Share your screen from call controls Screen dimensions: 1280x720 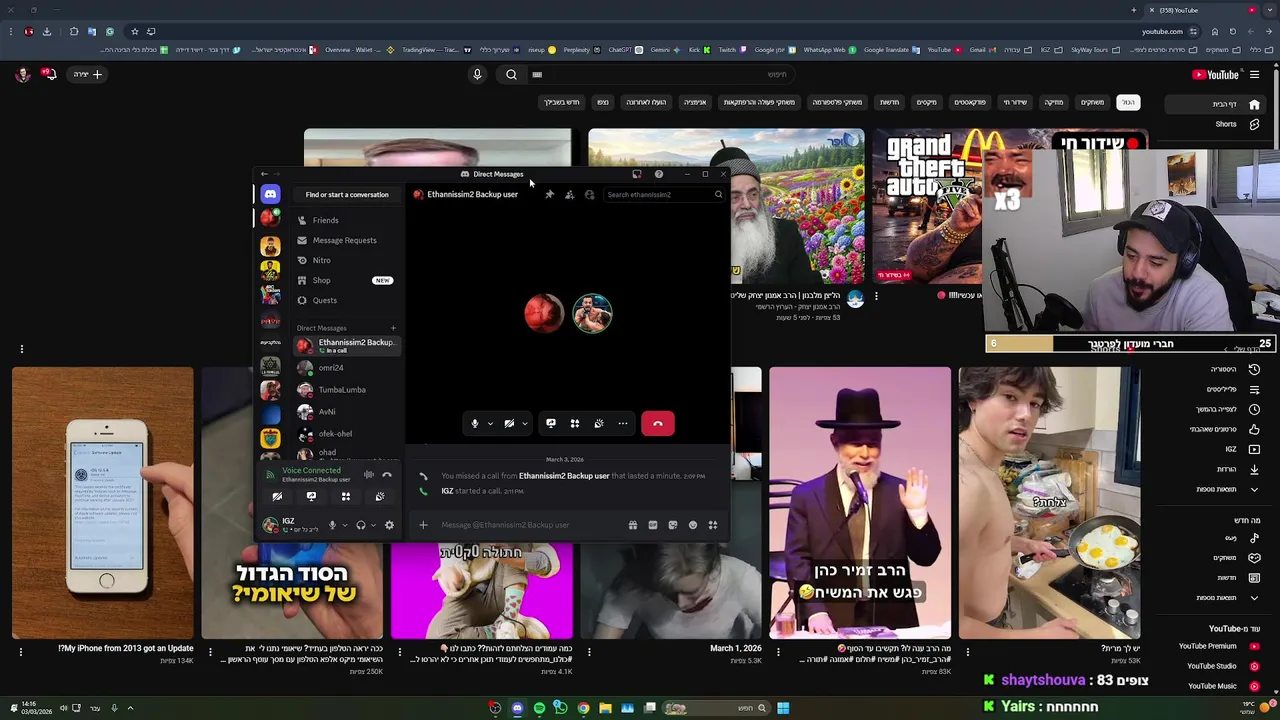[551, 424]
